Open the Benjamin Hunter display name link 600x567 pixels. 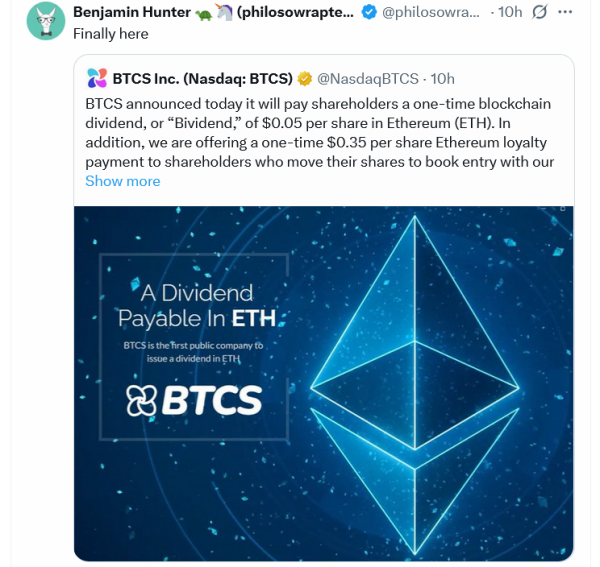pos(132,12)
